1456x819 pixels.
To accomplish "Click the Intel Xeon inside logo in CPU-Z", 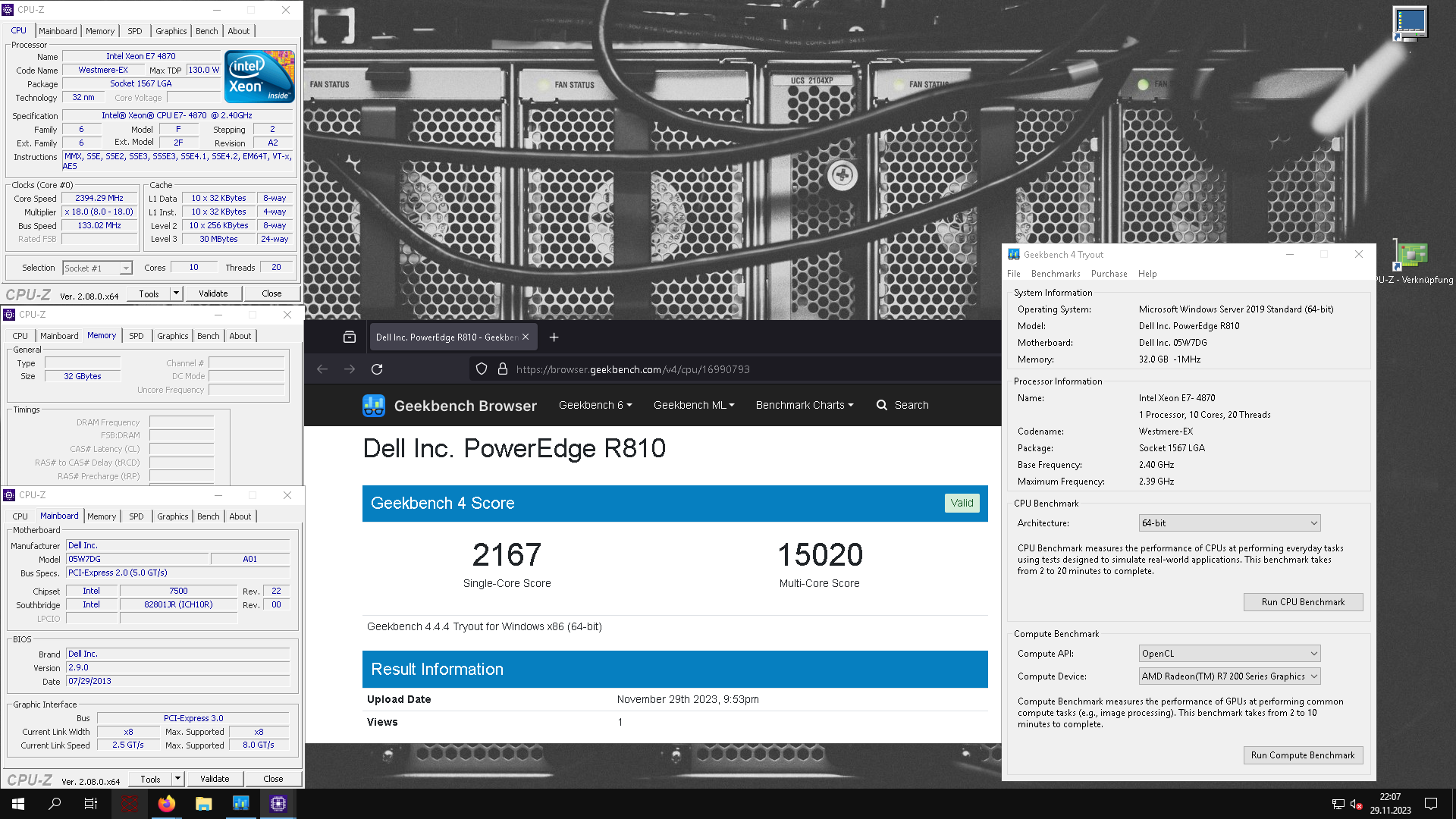I will pyautogui.click(x=260, y=77).
